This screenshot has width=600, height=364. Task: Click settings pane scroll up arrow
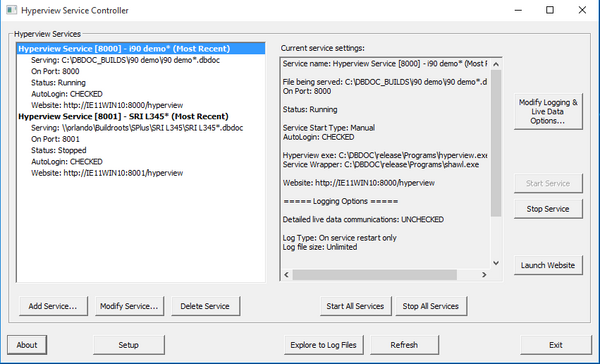[496, 64]
